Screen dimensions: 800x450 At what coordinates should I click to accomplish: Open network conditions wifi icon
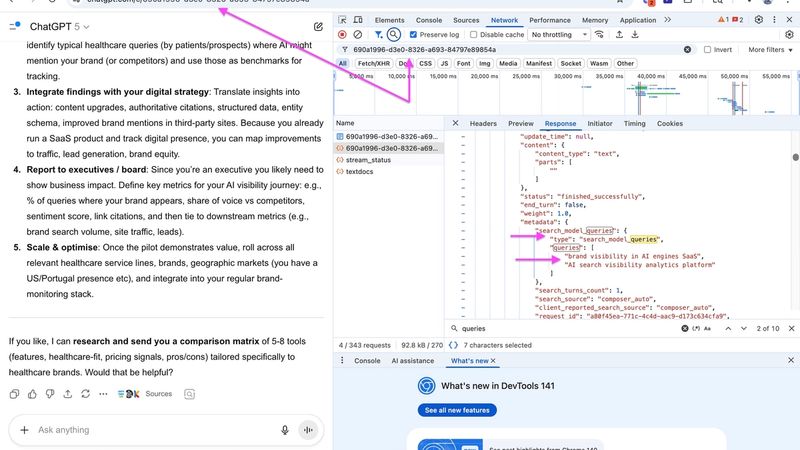point(599,35)
